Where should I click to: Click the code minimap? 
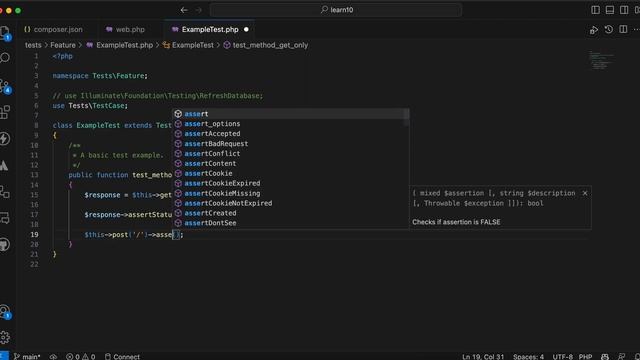click(x=601, y=60)
